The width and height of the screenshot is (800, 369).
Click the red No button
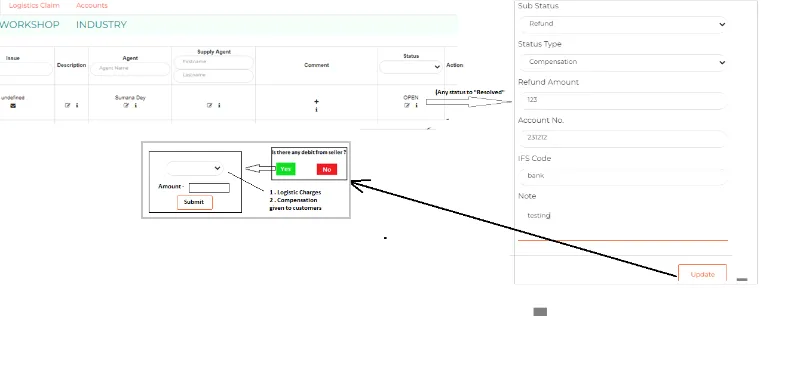[327, 169]
